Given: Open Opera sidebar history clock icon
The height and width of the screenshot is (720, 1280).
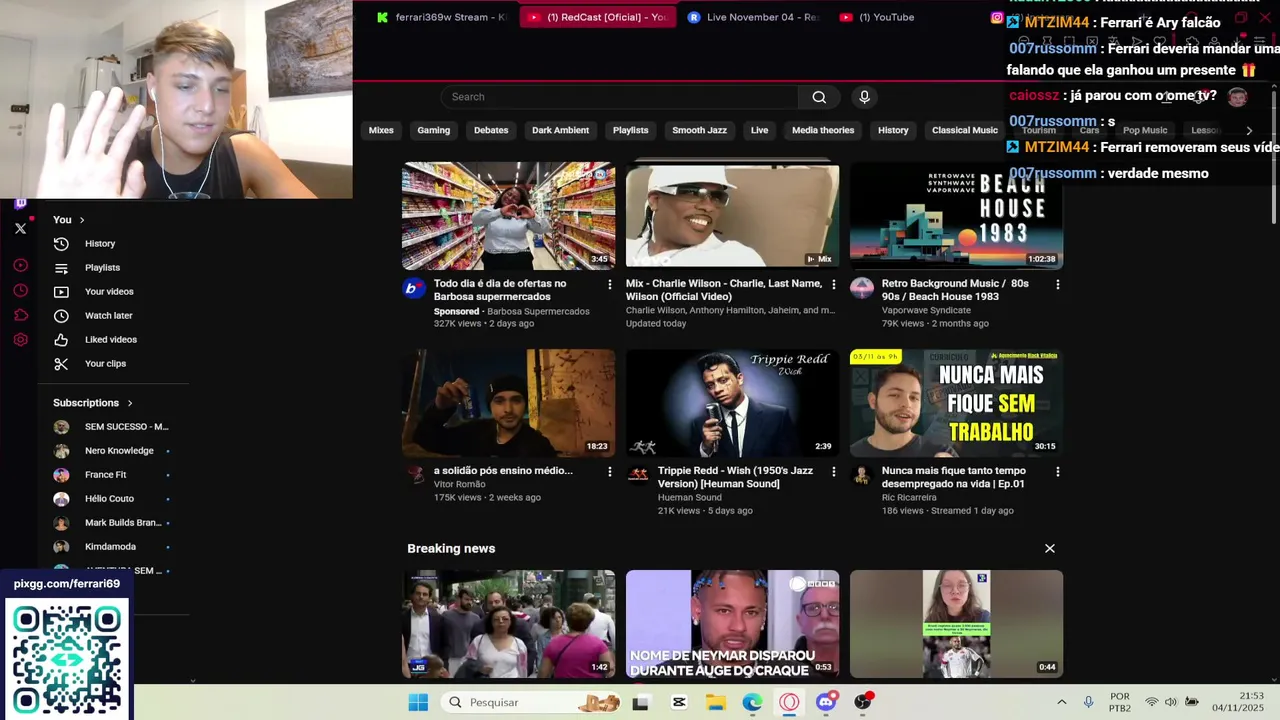Looking at the screenshot, I should click(20, 291).
